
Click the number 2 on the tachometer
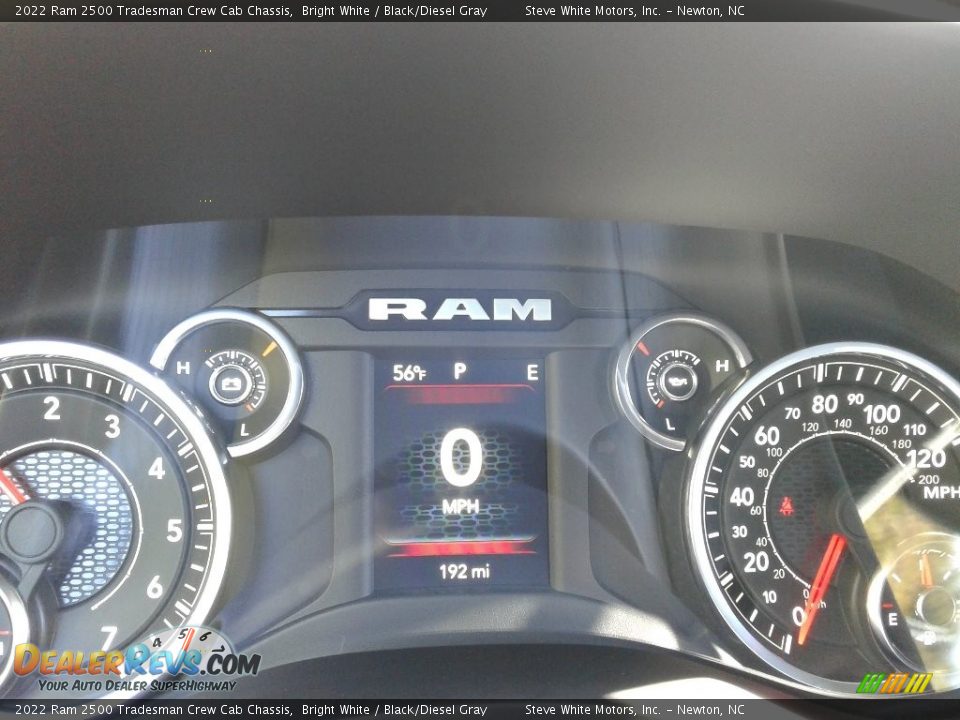coord(52,408)
